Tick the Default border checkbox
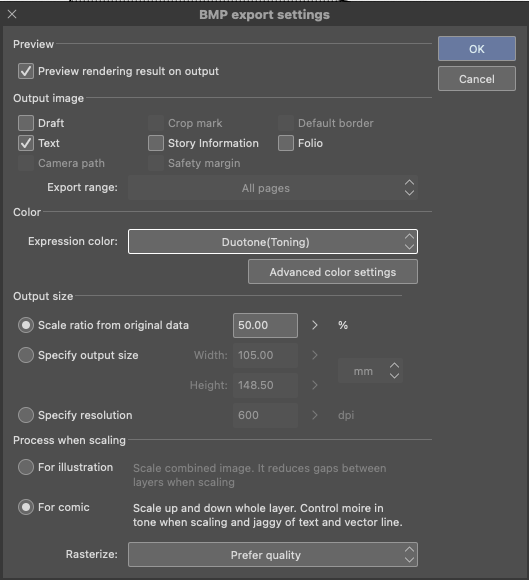Viewport: 529px width, 580px height. click(286, 123)
